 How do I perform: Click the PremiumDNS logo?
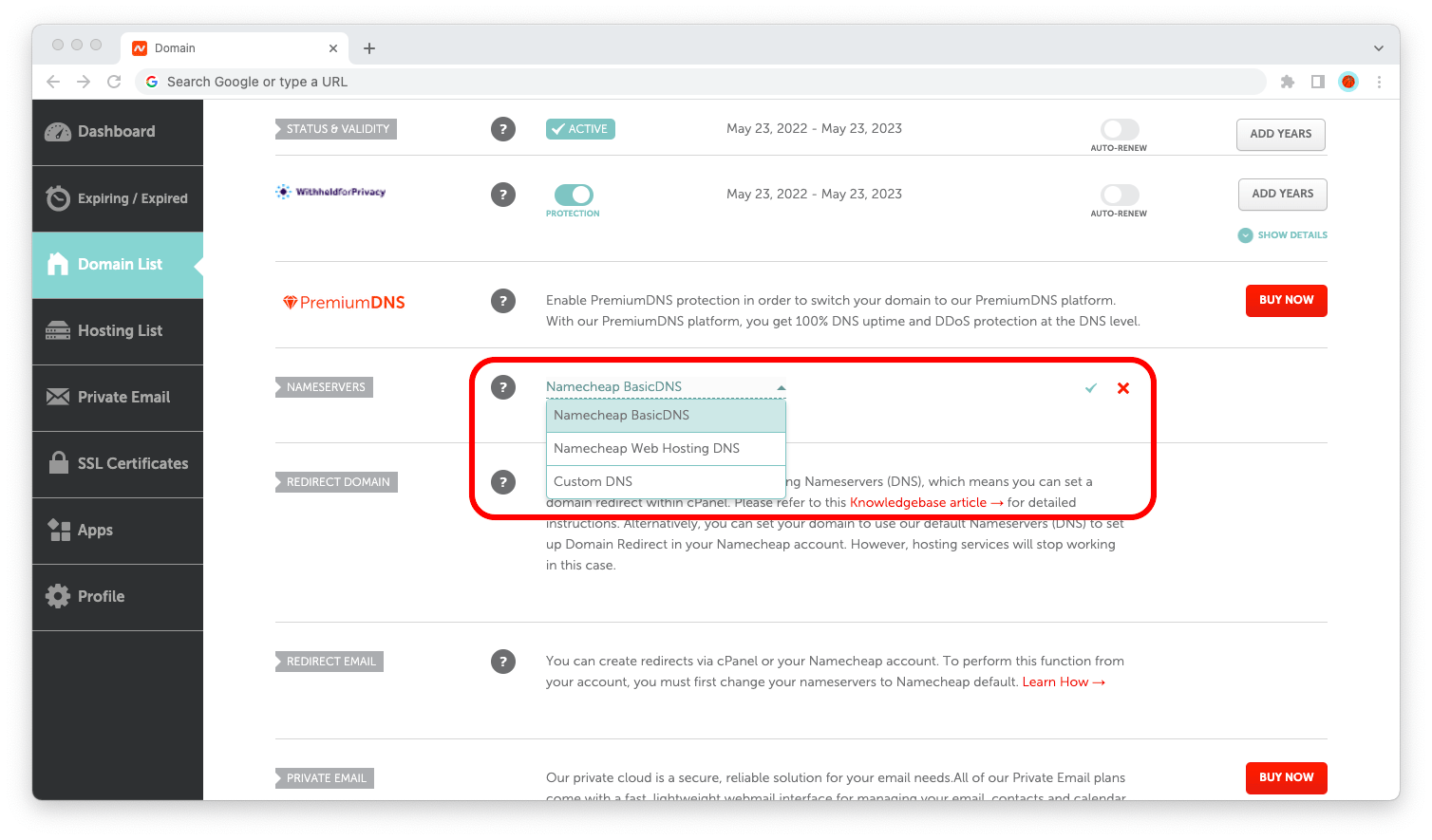[x=344, y=303]
